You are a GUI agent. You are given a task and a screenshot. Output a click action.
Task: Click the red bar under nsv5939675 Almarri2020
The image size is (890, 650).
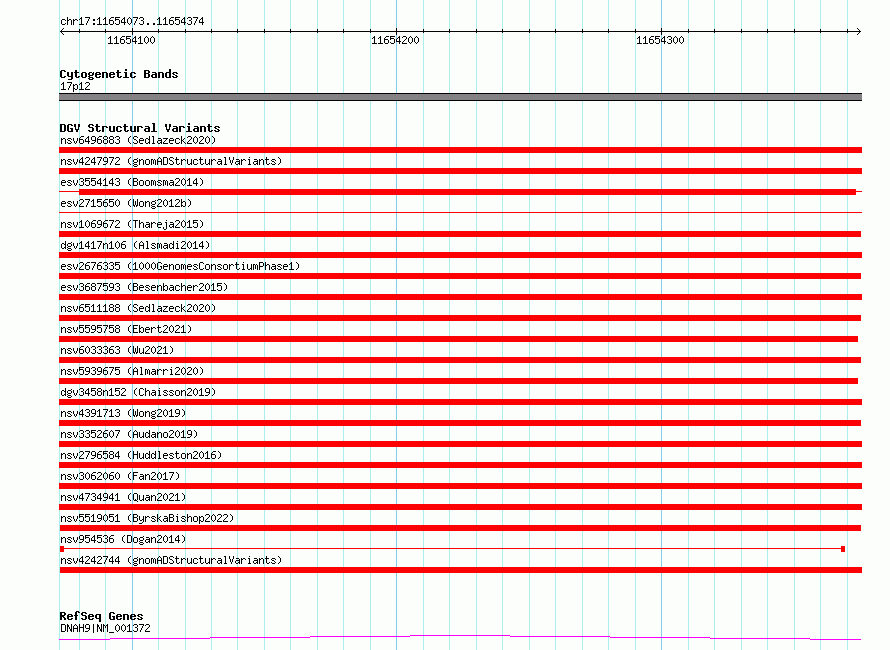(x=459, y=381)
